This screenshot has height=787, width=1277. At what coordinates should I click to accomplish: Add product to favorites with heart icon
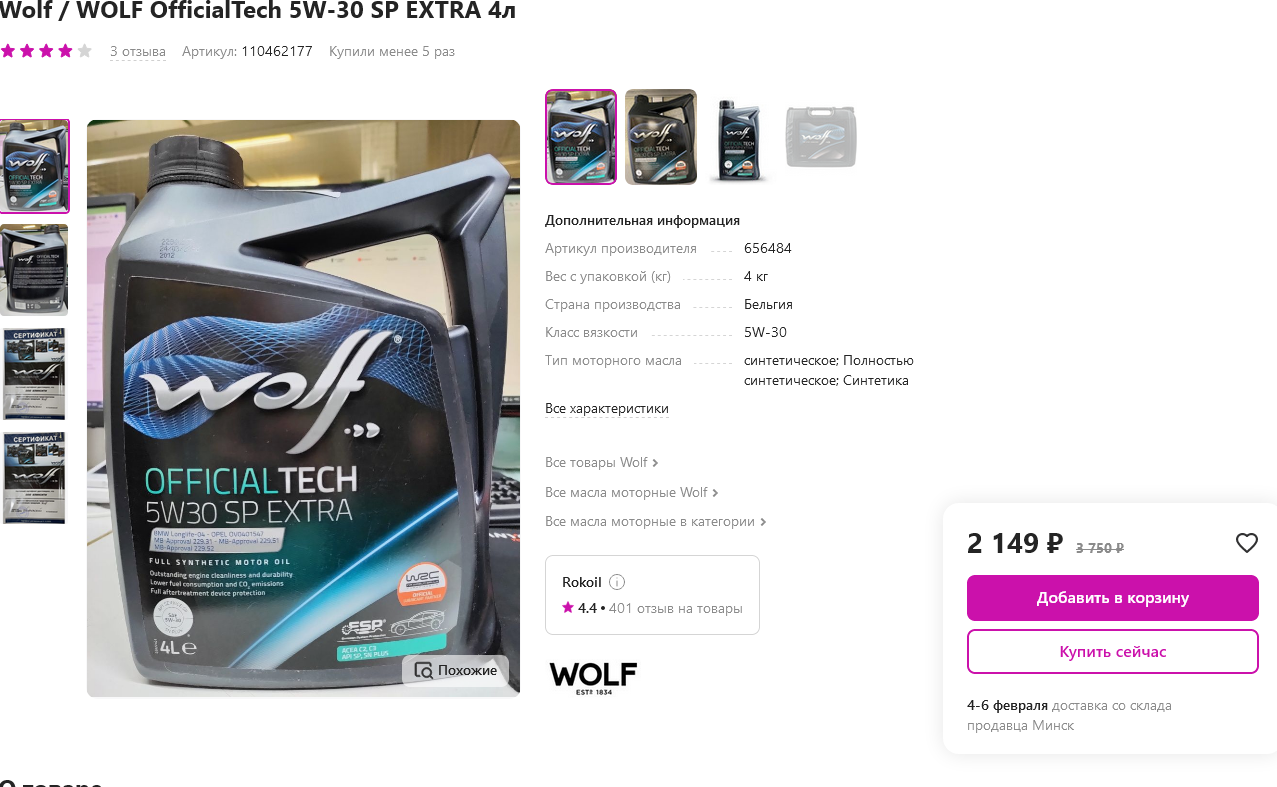(x=1246, y=543)
